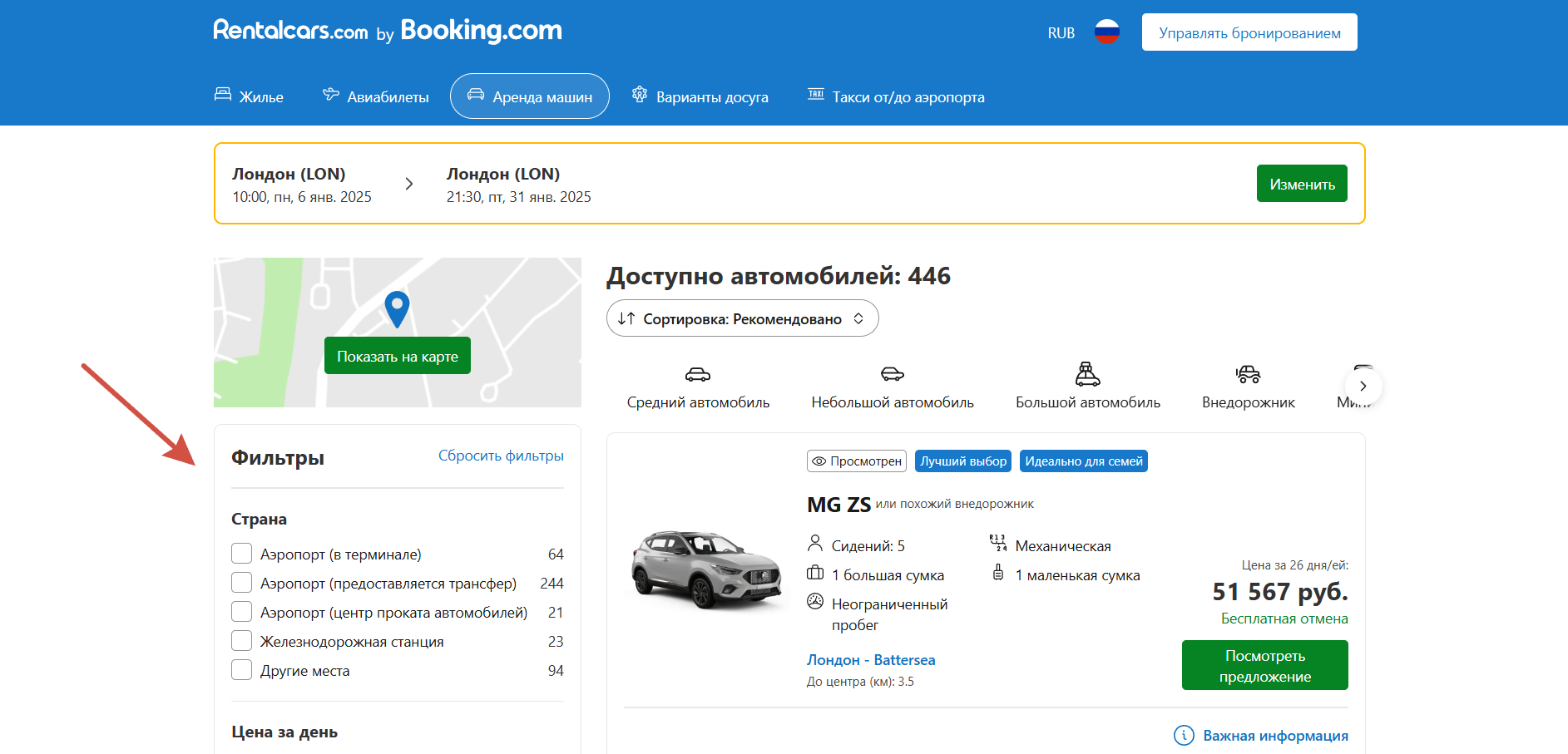Click Показать на карте button
The height and width of the screenshot is (754, 1568).
398,356
